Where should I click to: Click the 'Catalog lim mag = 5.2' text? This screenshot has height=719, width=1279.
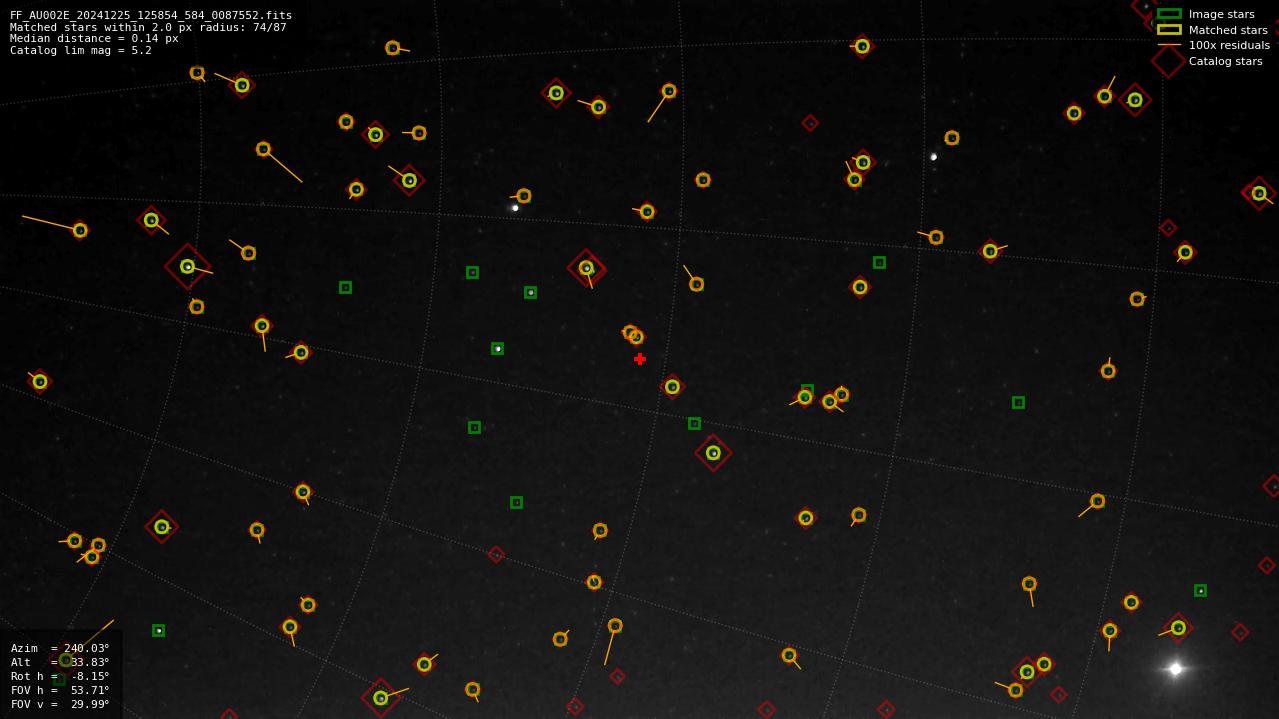coord(81,50)
